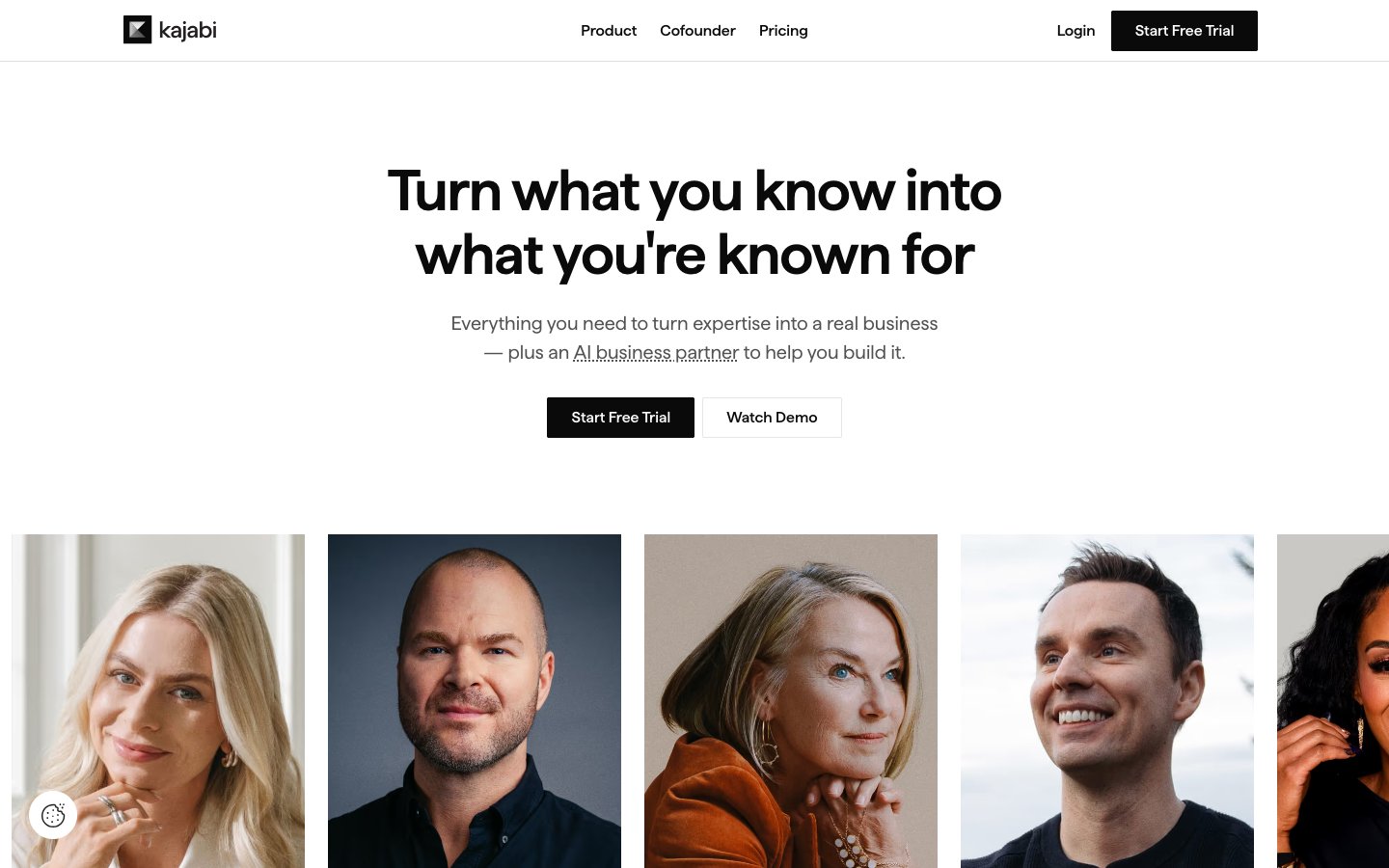Click the kajabi wordmark text in header
Screen dimensions: 1389x868
tap(187, 31)
